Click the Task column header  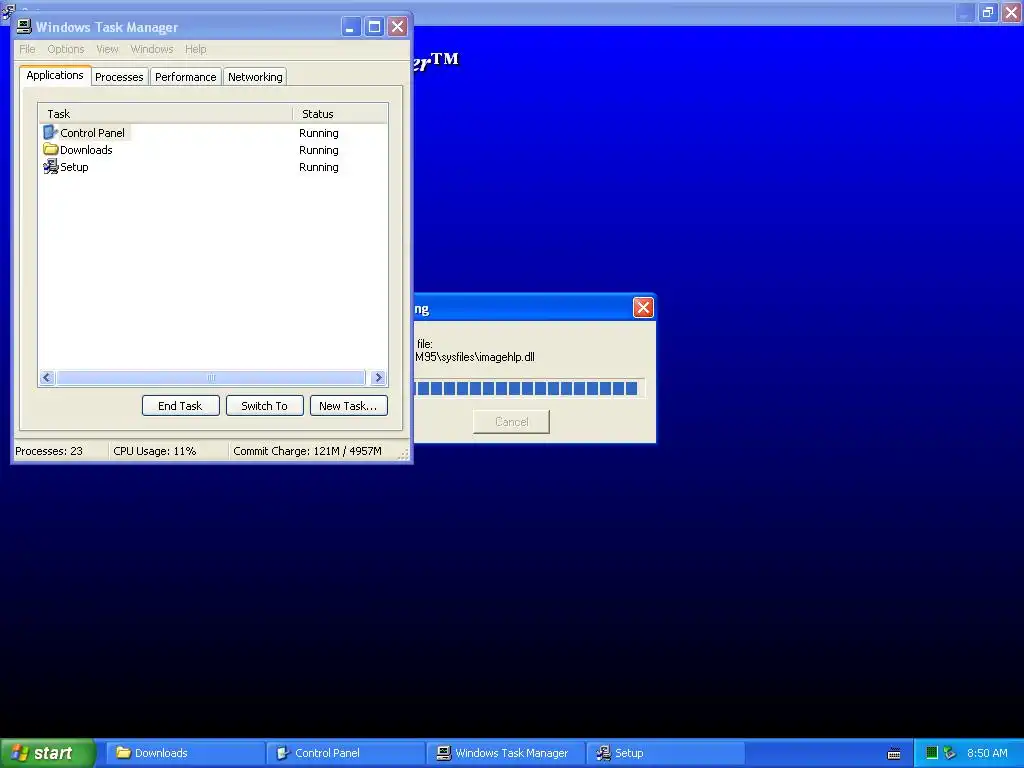(x=165, y=114)
